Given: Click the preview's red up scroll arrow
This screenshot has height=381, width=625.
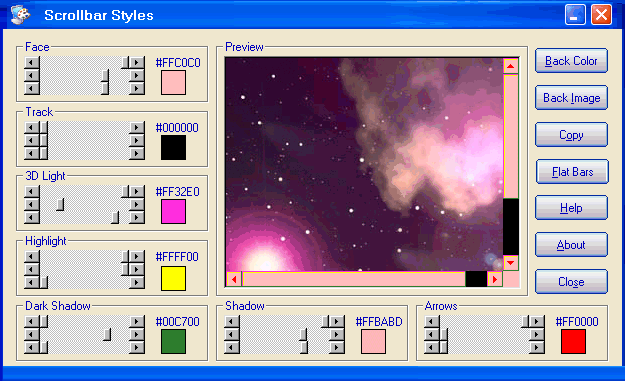Looking at the screenshot, I should tap(511, 66).
